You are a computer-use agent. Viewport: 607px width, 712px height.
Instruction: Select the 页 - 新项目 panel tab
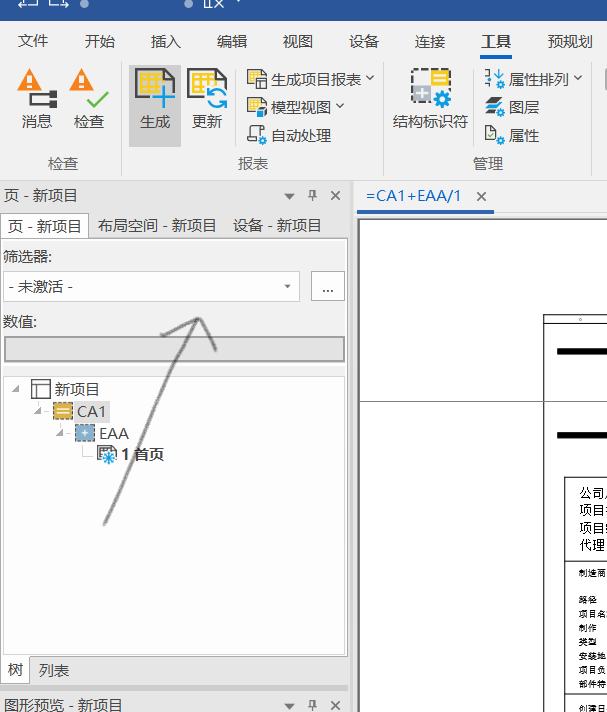click(44, 226)
